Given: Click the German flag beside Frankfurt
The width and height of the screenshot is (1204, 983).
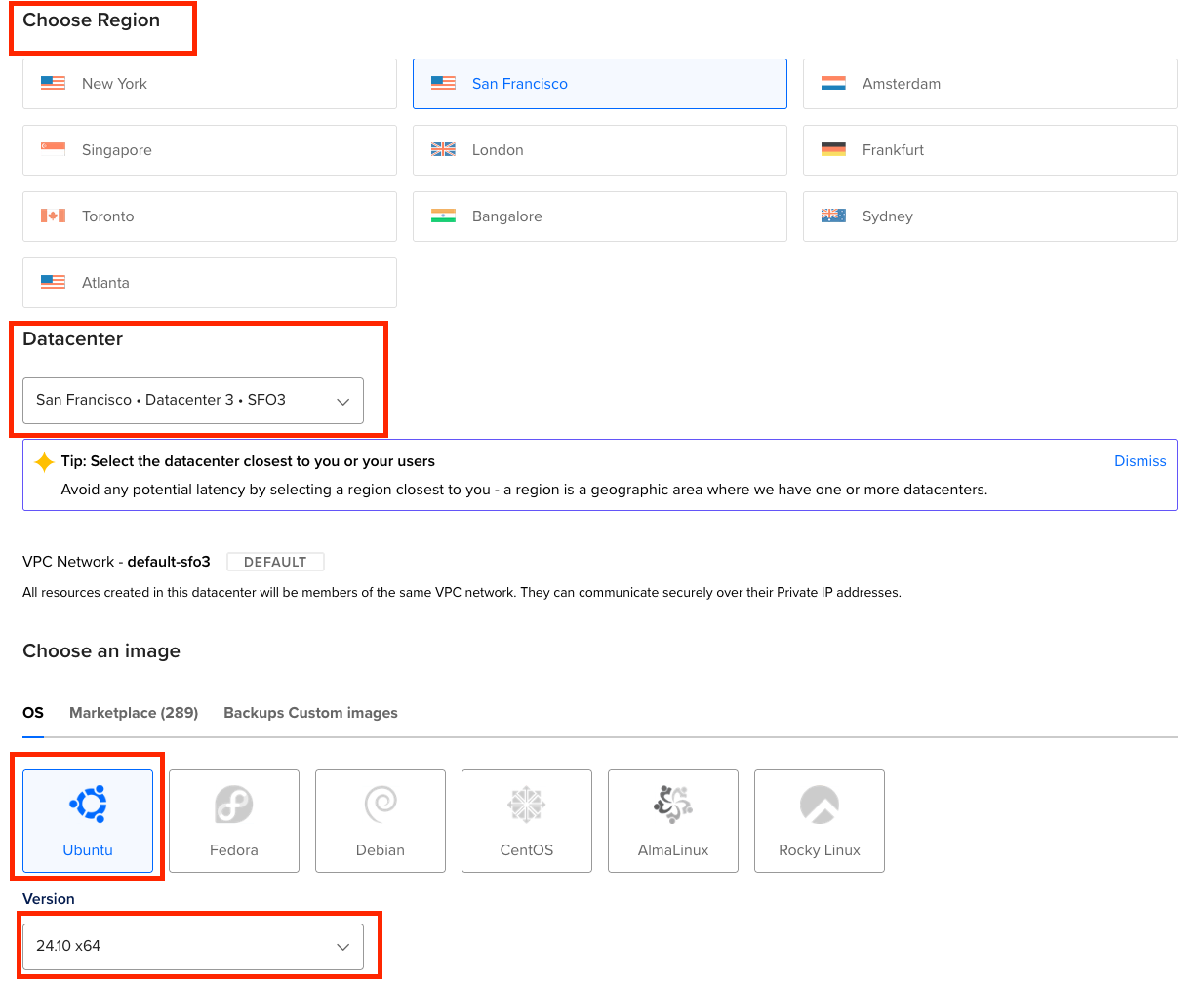Looking at the screenshot, I should (x=833, y=150).
